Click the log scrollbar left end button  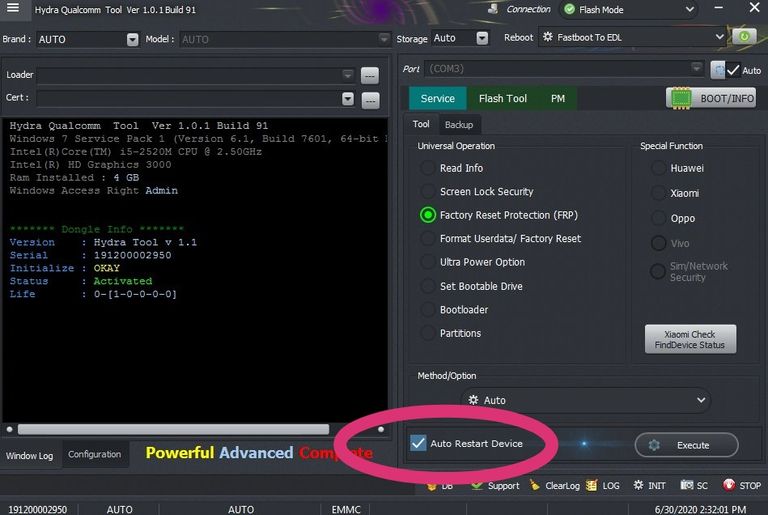point(9,429)
